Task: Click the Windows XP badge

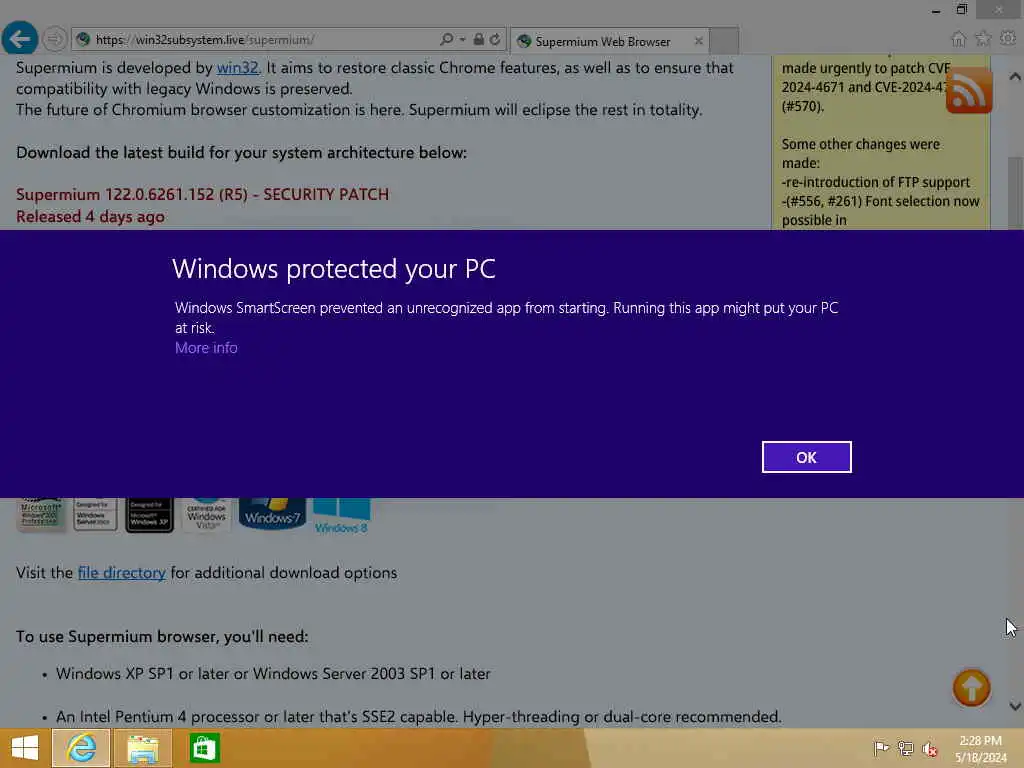Action: tap(150, 515)
